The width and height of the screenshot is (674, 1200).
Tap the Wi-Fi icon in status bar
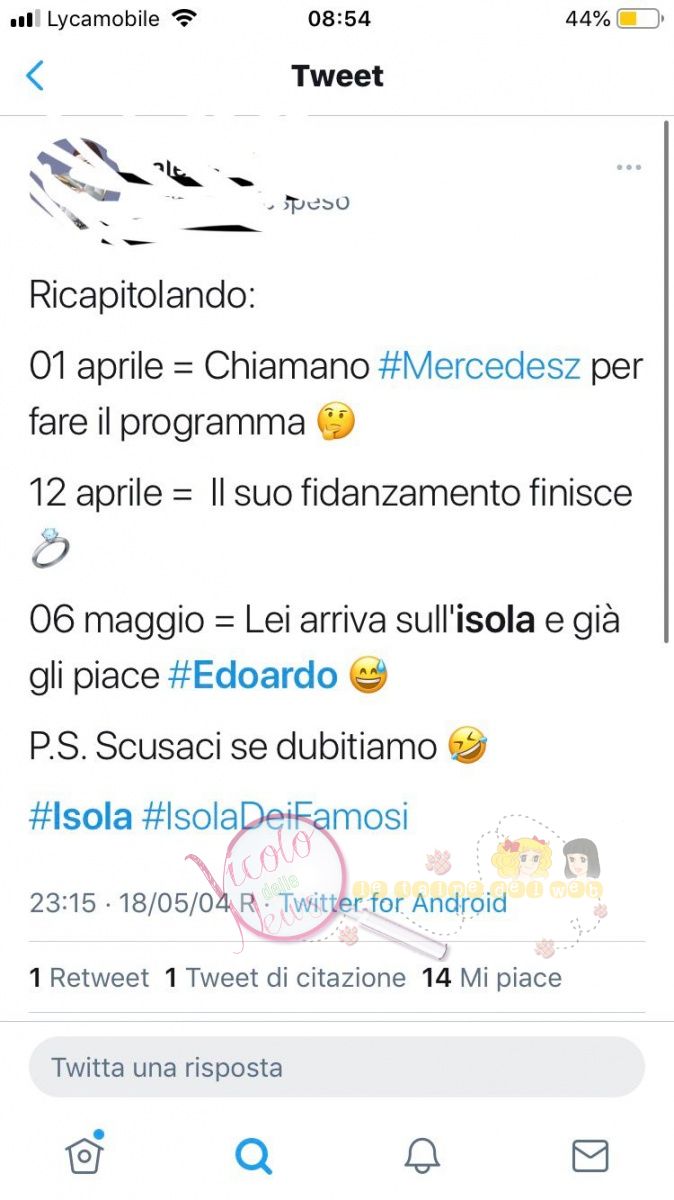click(184, 18)
